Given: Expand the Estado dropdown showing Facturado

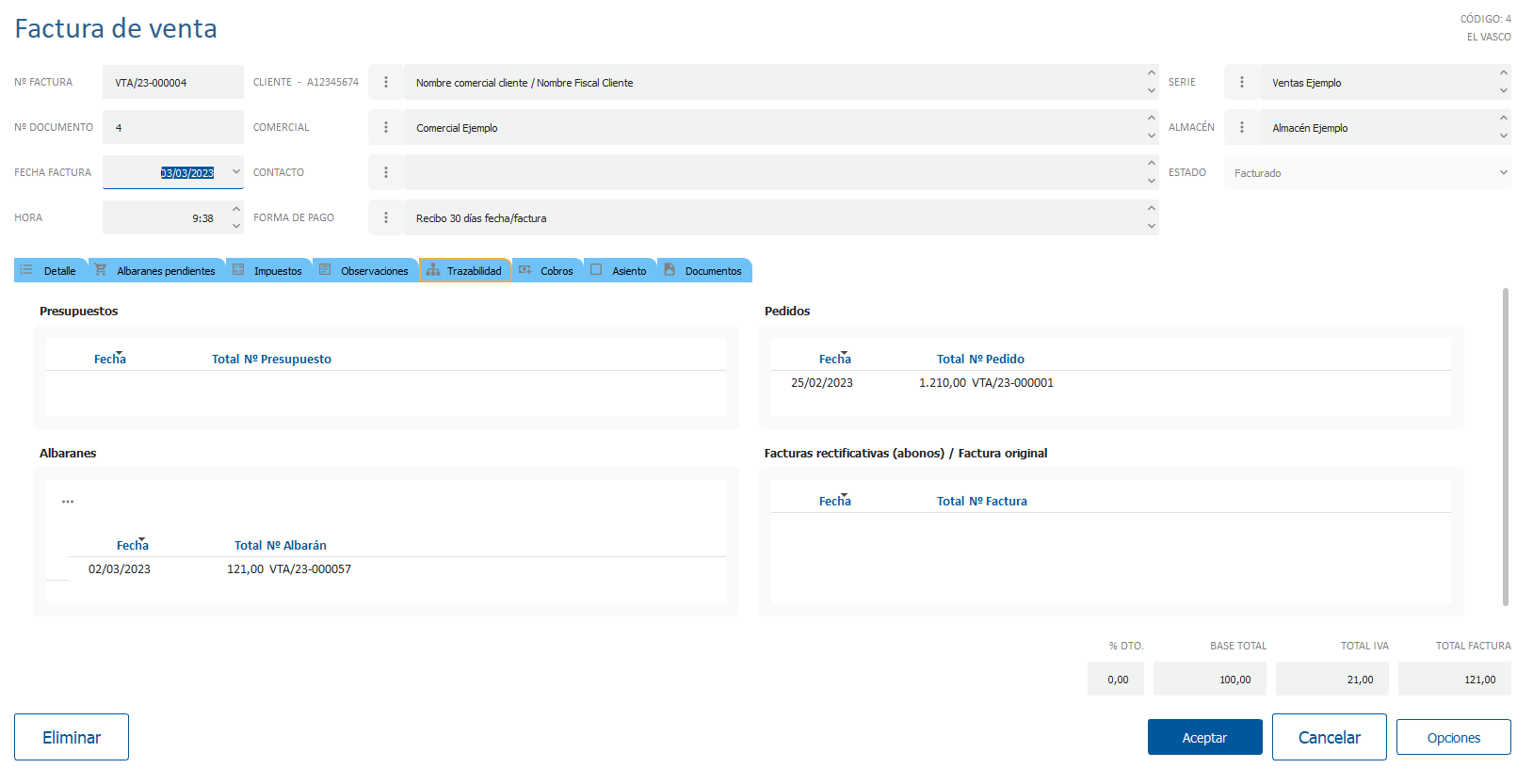Looking at the screenshot, I should tap(1503, 172).
